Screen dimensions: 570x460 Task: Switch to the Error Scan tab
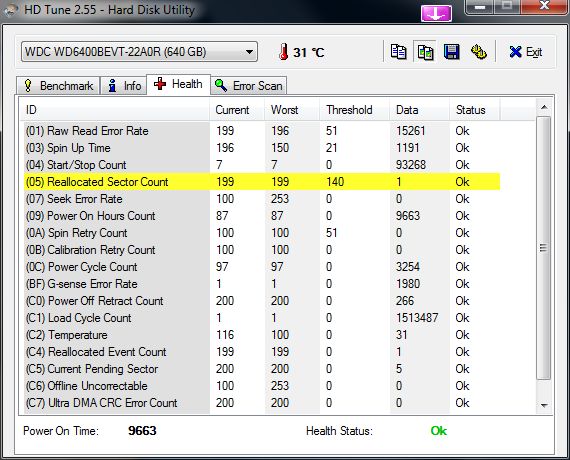click(x=249, y=86)
